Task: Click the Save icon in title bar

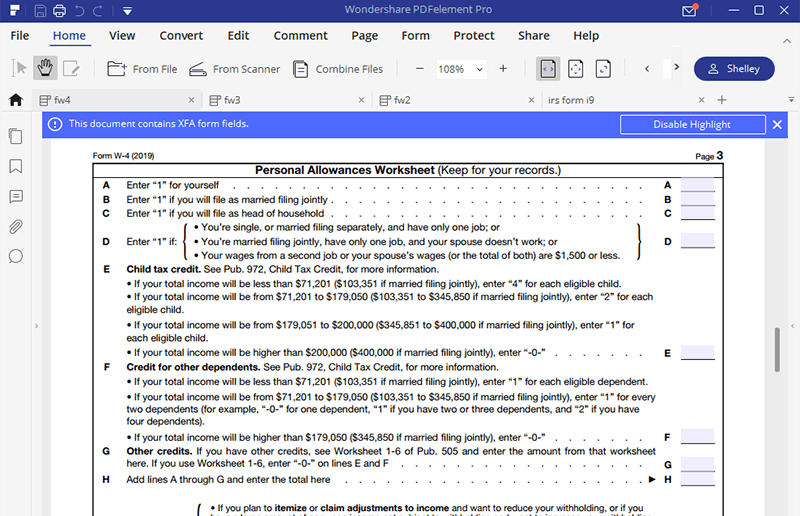Action: click(40, 10)
